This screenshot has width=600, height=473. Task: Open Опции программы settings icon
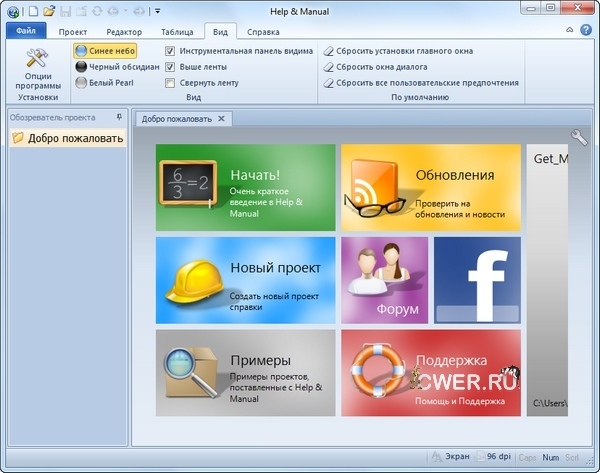tap(37, 69)
